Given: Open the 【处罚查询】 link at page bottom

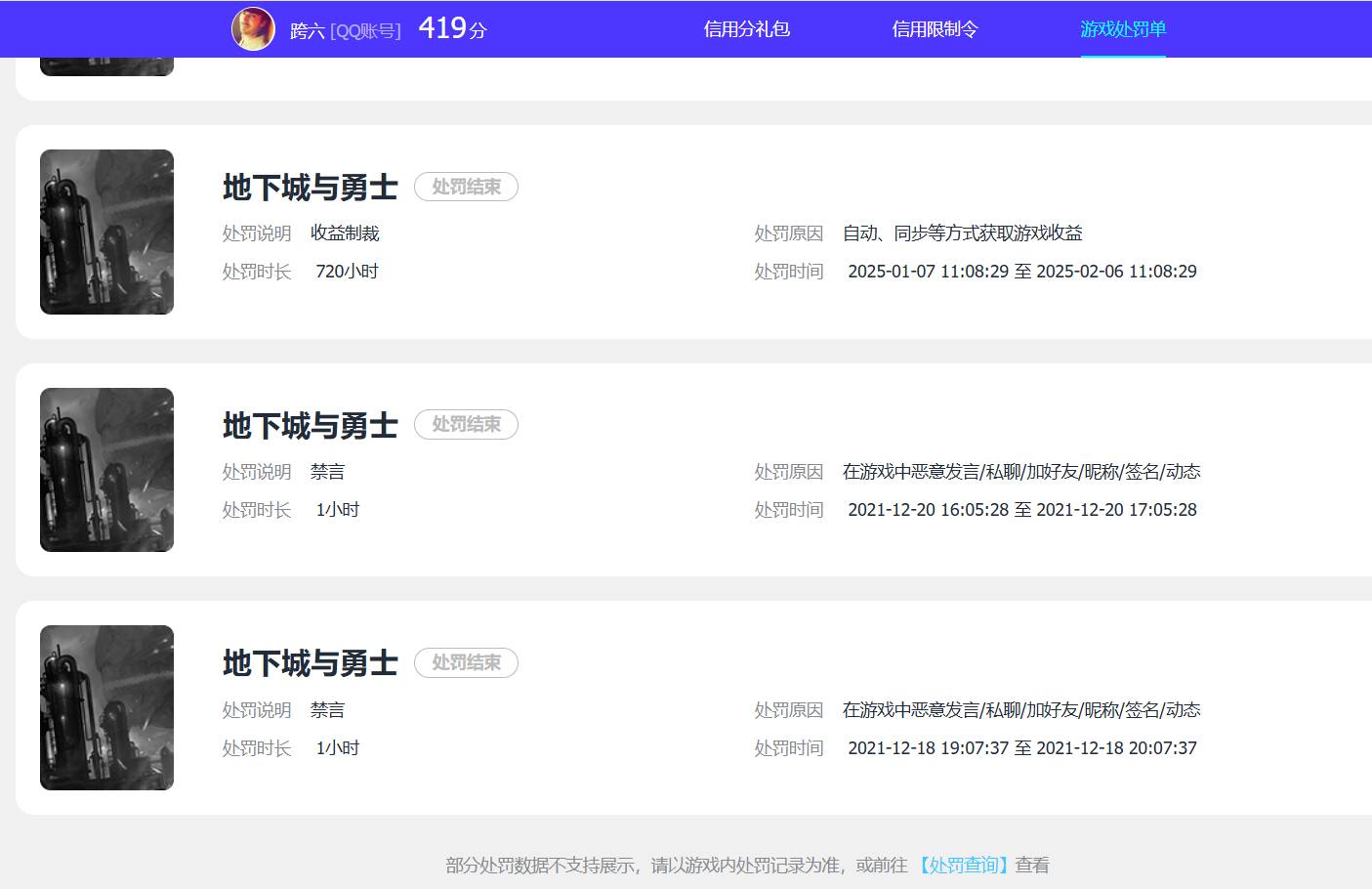Looking at the screenshot, I should pyautogui.click(x=965, y=865).
